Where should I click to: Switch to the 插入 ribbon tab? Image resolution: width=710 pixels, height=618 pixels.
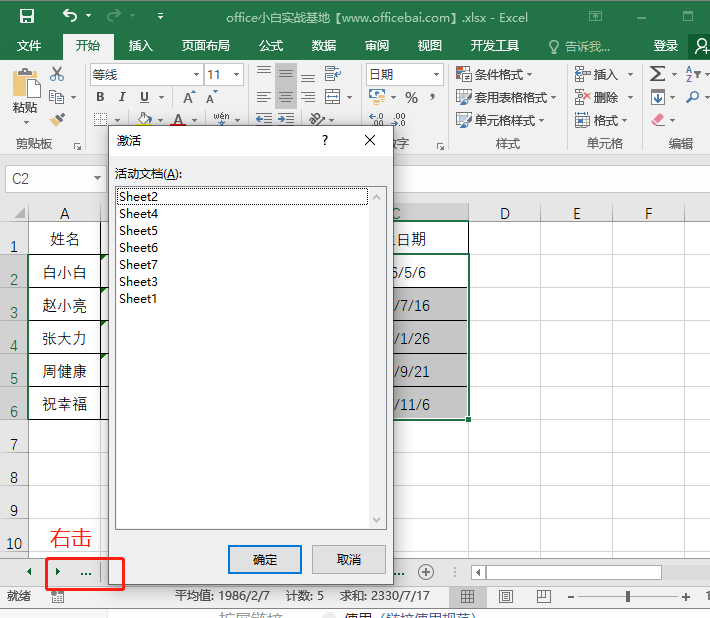click(x=140, y=46)
